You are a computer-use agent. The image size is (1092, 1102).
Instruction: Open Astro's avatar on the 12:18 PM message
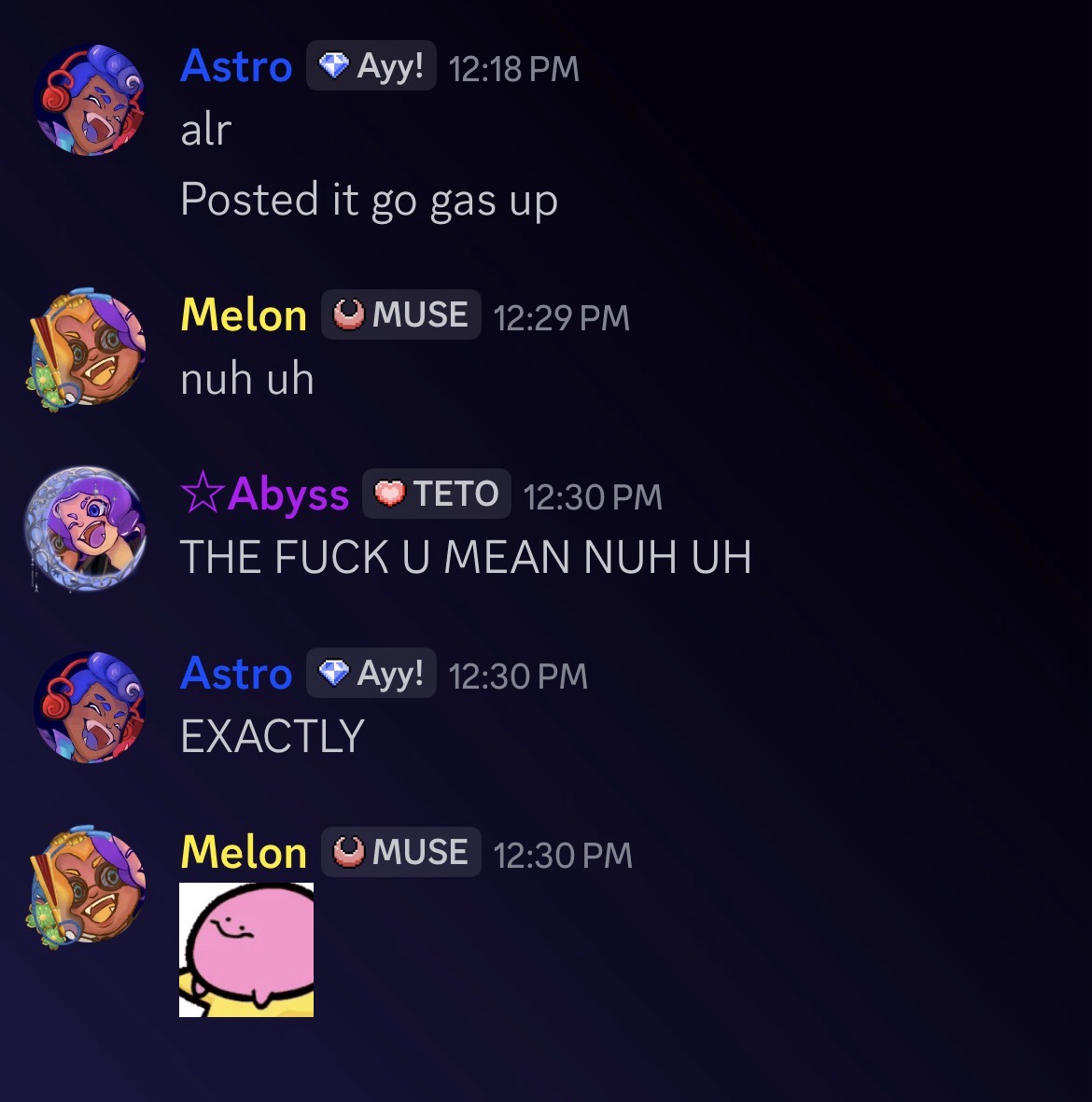(90, 100)
